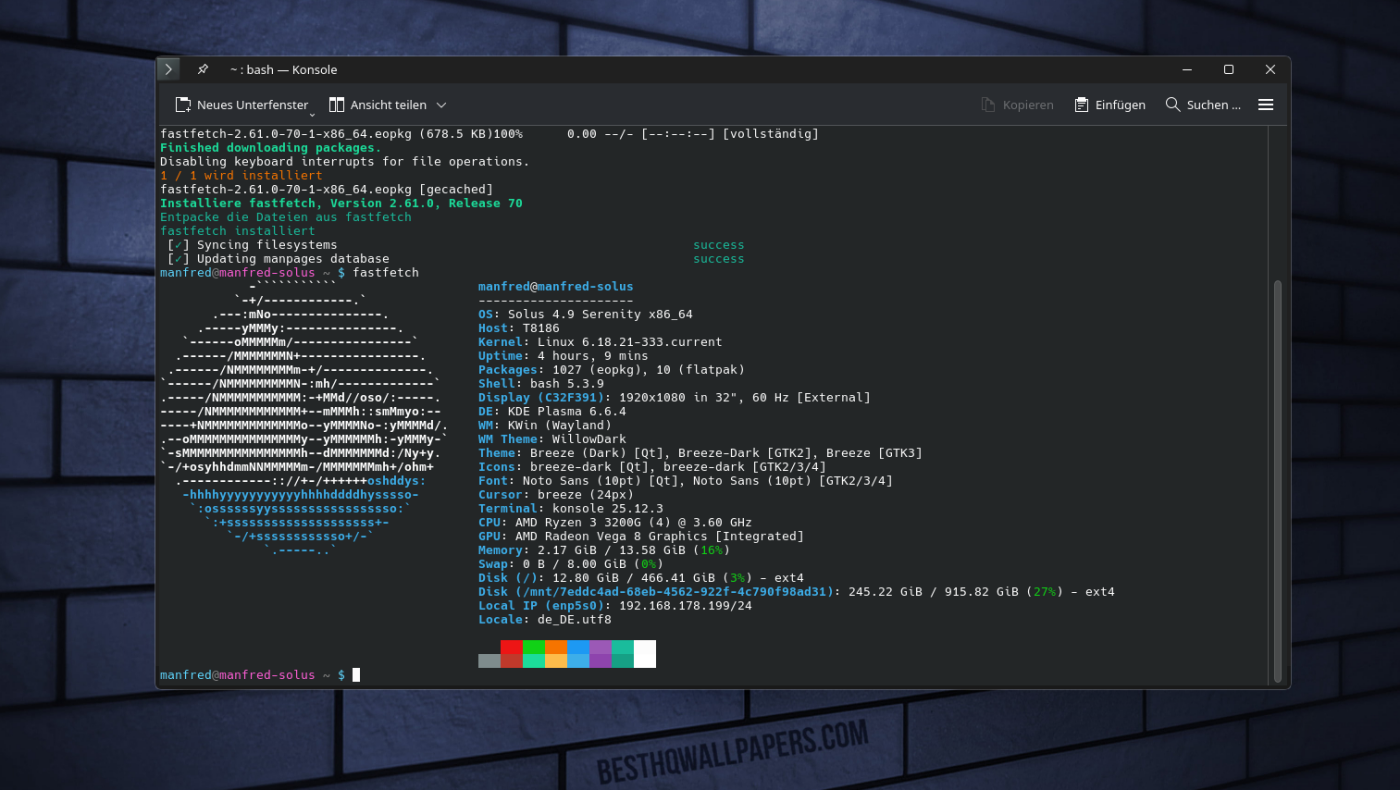The image size is (1400, 790).
Task: Click the "WM Theme: WillowDark" line
Action: [552, 440]
